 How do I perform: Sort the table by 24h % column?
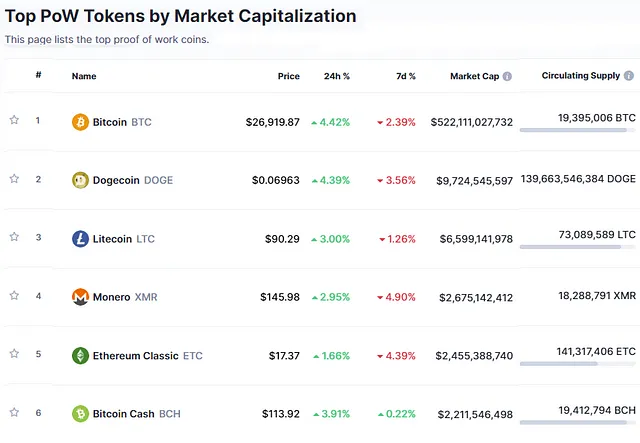tap(337, 76)
